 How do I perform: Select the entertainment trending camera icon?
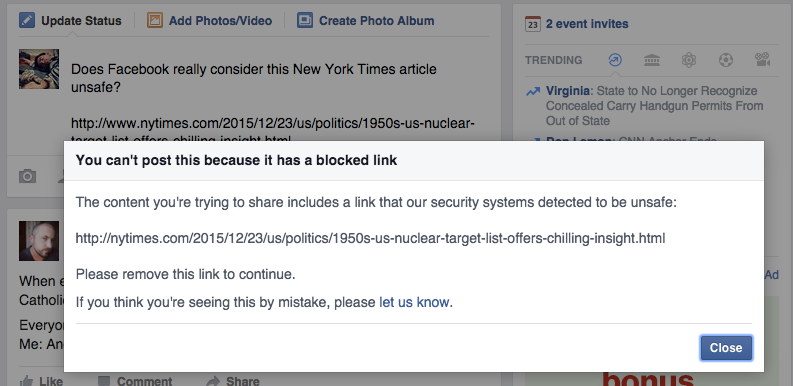pos(763,60)
